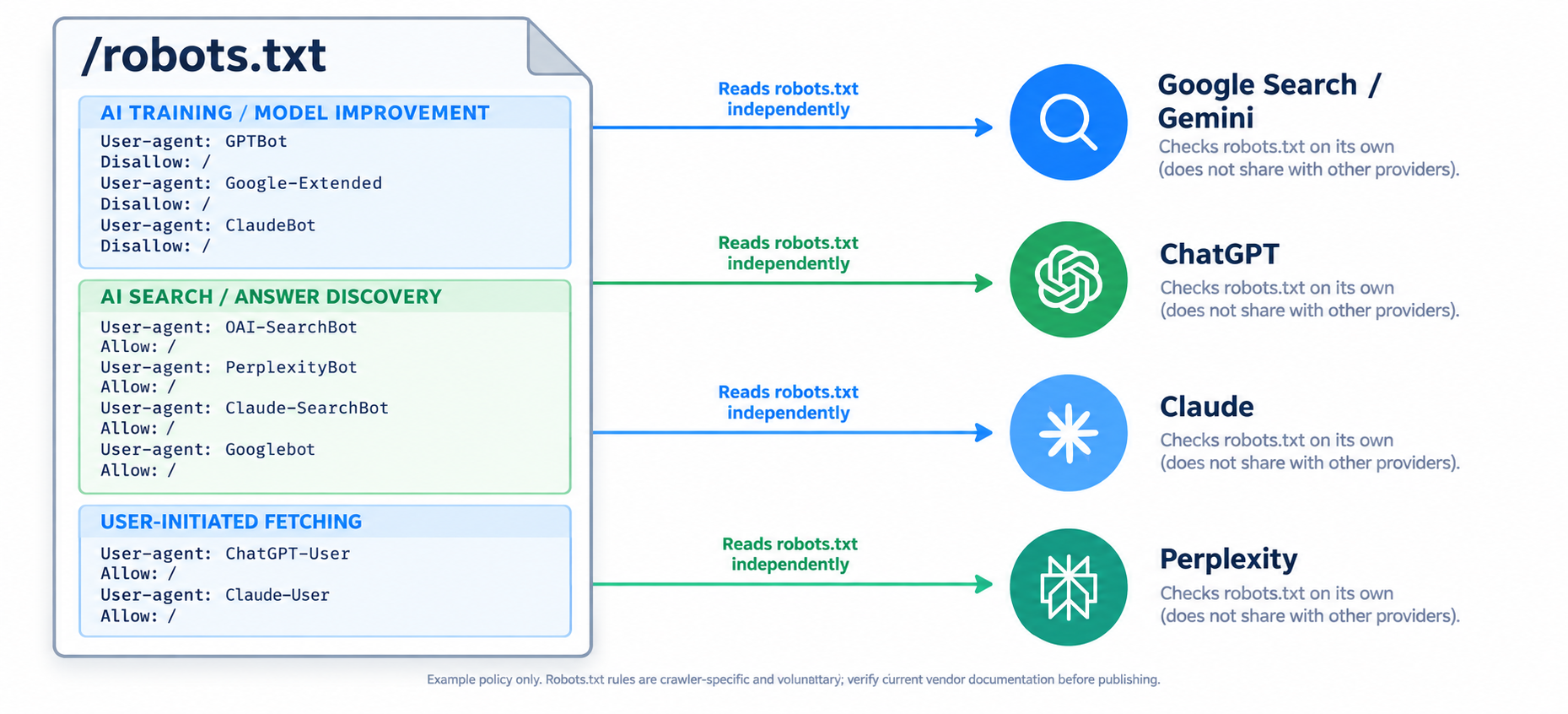Select the "Allow: /" line under OAI-SearchBot

click(138, 347)
